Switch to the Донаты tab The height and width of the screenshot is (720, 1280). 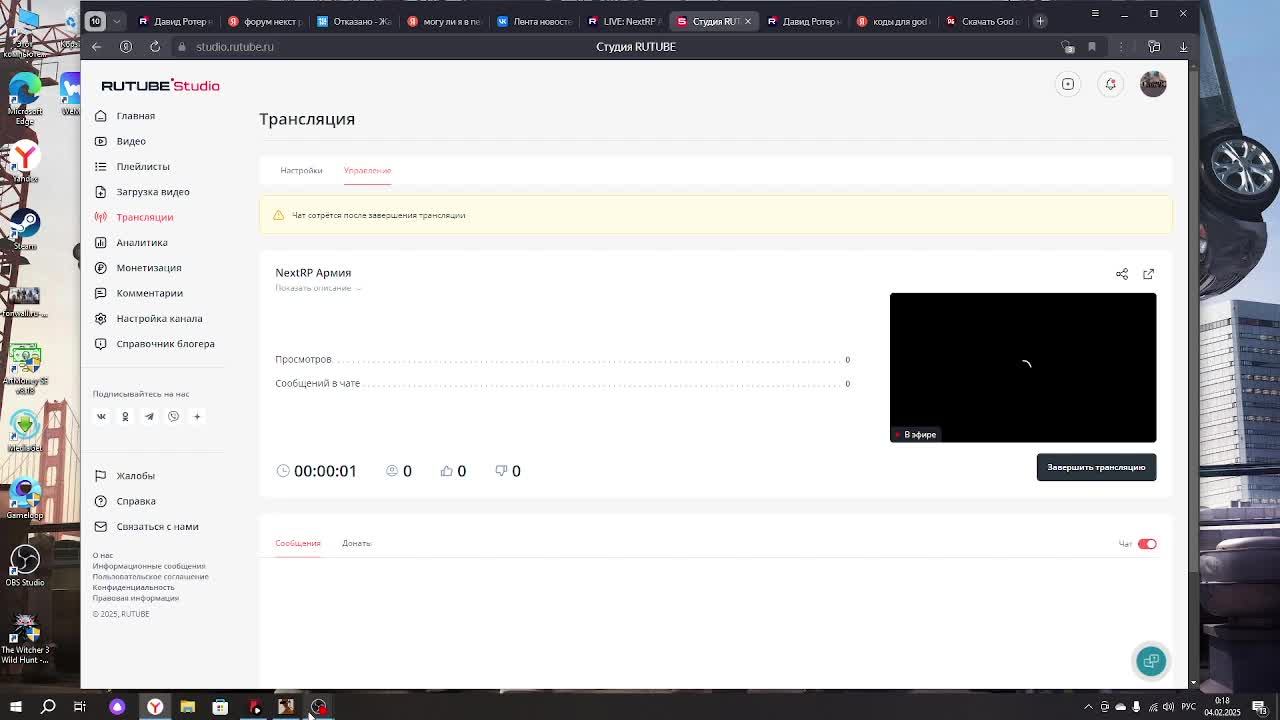tap(356, 543)
